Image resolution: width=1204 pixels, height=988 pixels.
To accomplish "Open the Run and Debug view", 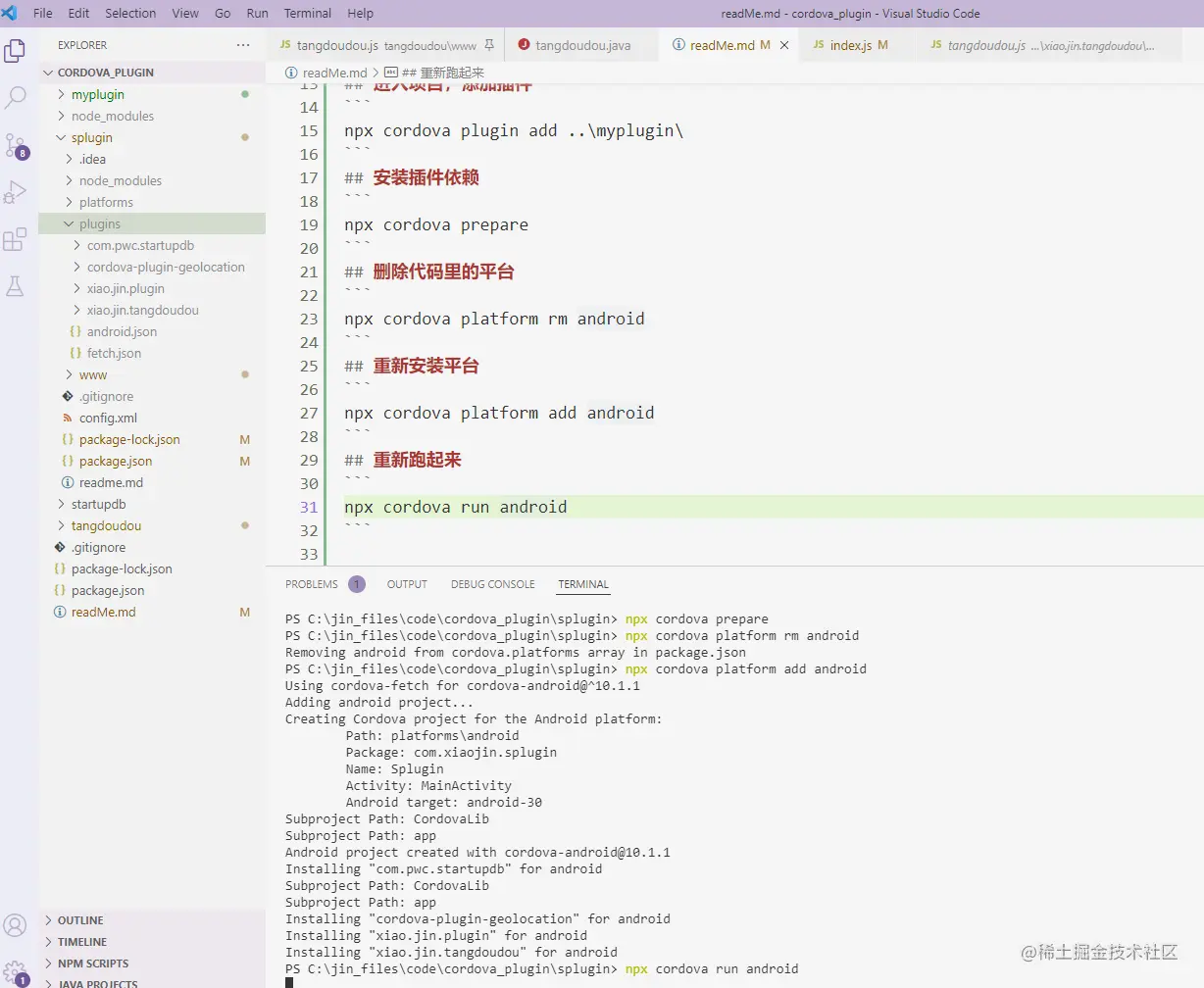I will click(x=16, y=192).
